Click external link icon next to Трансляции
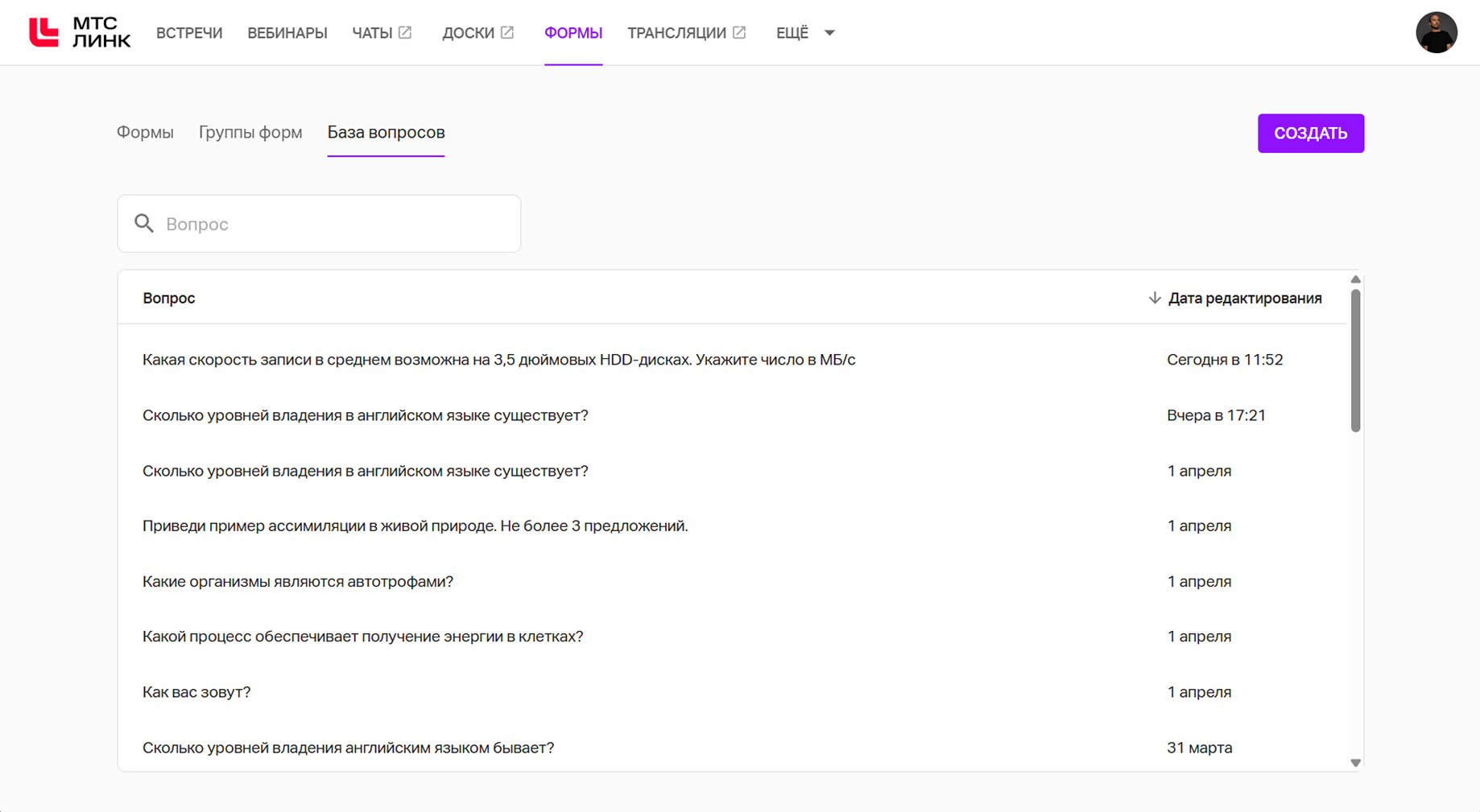The width and height of the screenshot is (1480, 812). [739, 32]
